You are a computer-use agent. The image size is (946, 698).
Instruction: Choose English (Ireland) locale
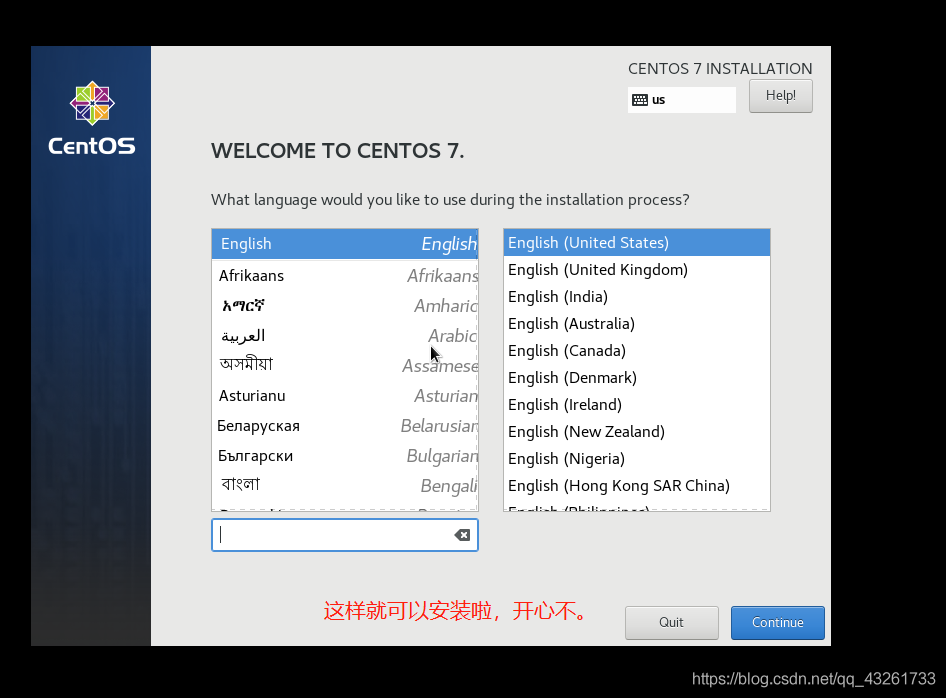point(636,405)
